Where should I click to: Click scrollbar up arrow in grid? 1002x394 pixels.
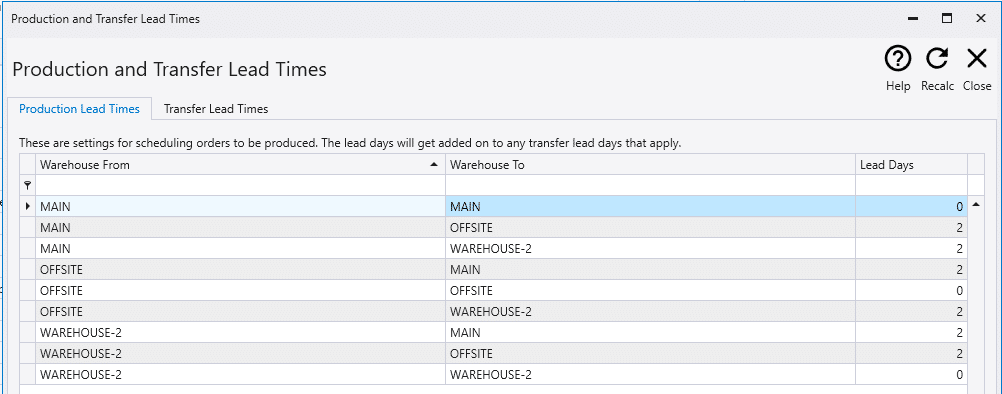[x=976, y=205]
